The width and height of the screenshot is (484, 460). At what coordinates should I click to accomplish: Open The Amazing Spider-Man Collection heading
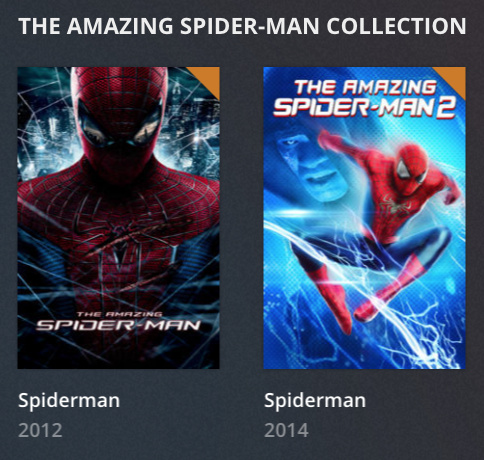click(242, 26)
